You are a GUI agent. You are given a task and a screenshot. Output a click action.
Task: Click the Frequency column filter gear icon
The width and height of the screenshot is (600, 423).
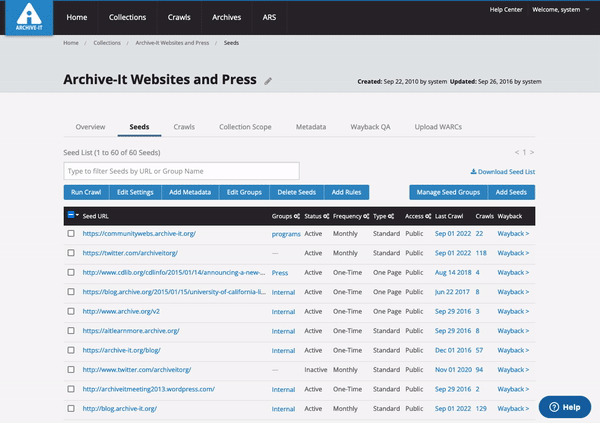click(367, 216)
